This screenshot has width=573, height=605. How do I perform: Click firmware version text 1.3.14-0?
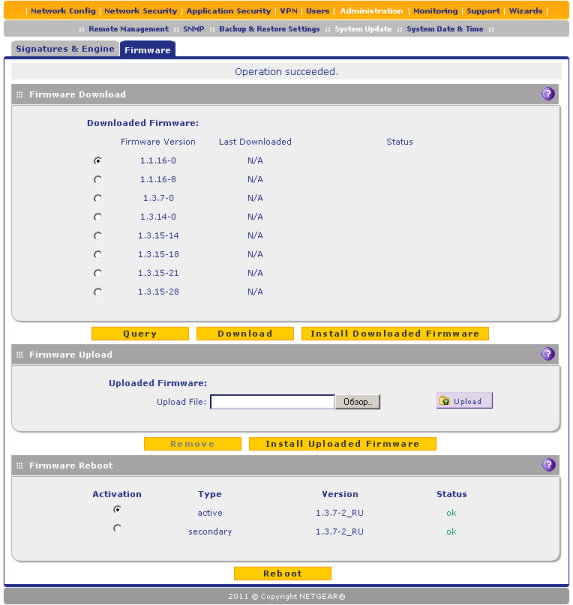coord(158,217)
